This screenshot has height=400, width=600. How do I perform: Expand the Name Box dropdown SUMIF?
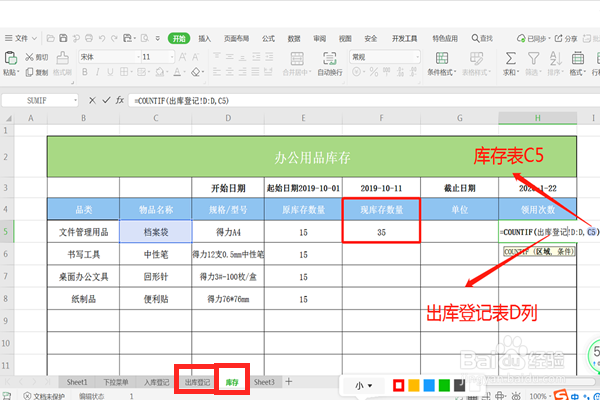[x=75, y=100]
